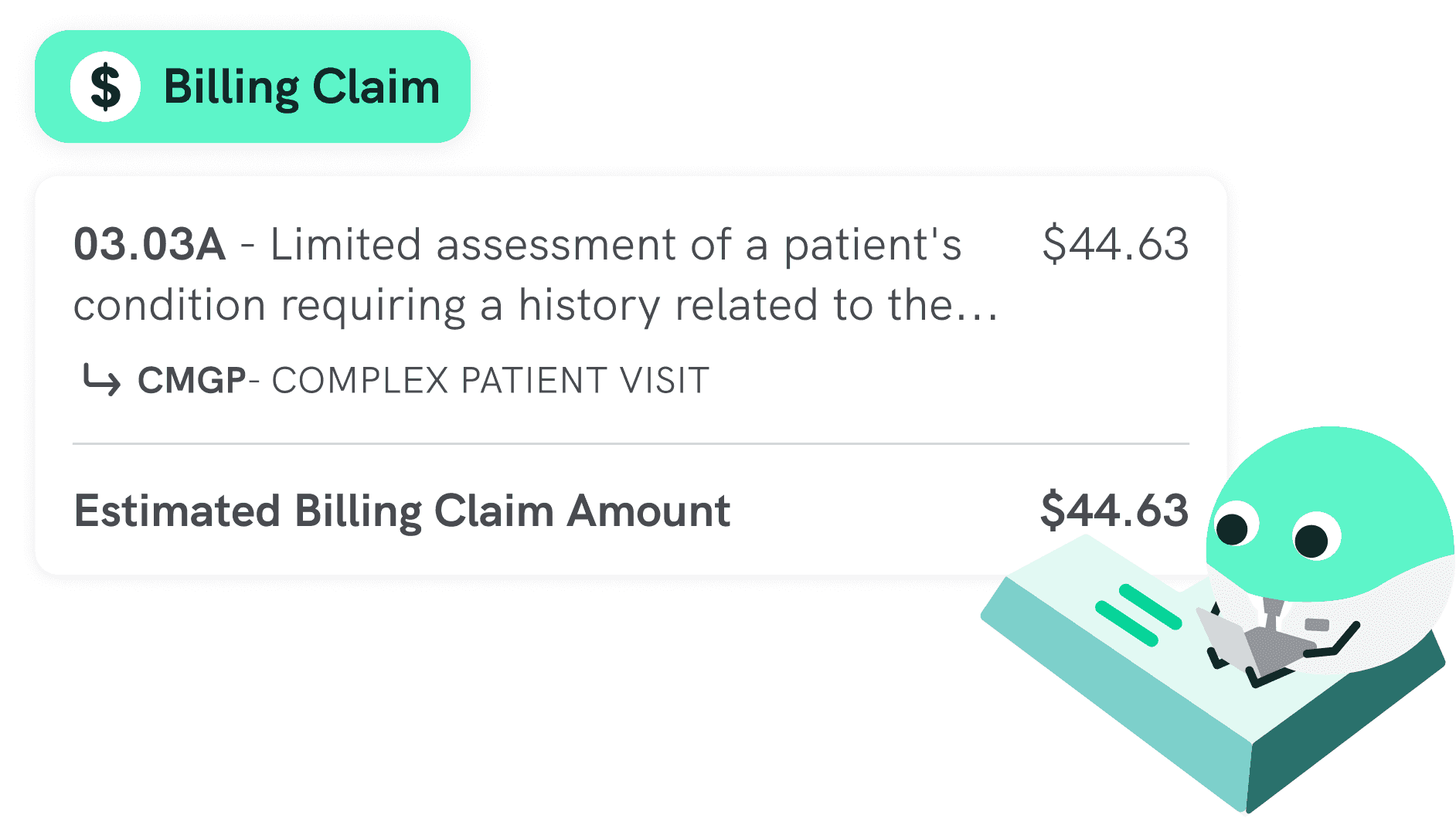This screenshot has height=818, width=1456.
Task: Select the CMGP modifier code
Action: coord(192,381)
